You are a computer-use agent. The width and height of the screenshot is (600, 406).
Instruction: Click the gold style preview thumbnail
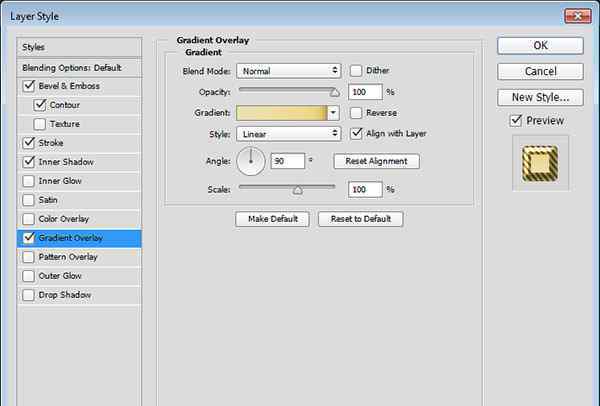(540, 163)
